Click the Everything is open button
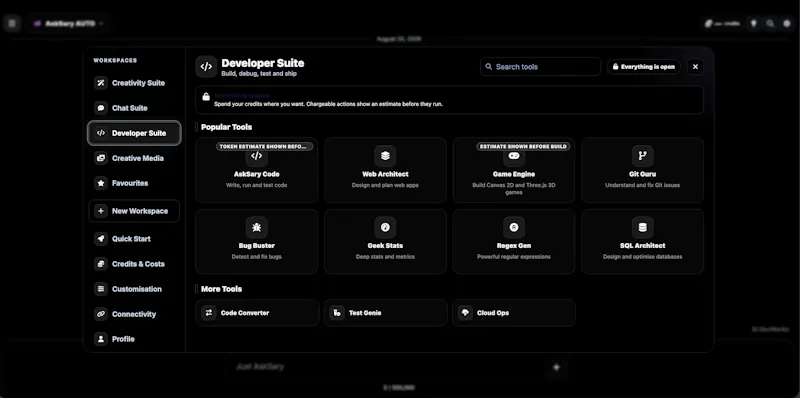Viewport: 800px width, 398px height. pyautogui.click(x=643, y=66)
